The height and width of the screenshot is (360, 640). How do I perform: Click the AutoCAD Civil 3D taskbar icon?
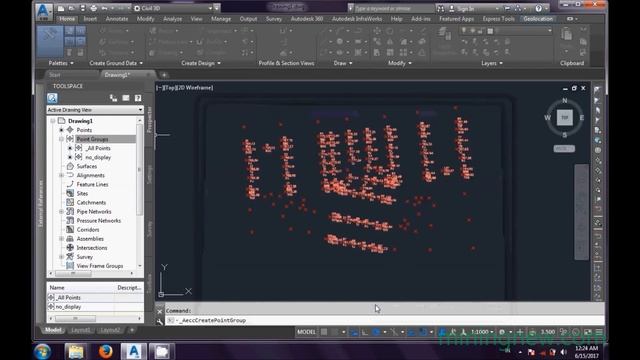[x=134, y=351]
